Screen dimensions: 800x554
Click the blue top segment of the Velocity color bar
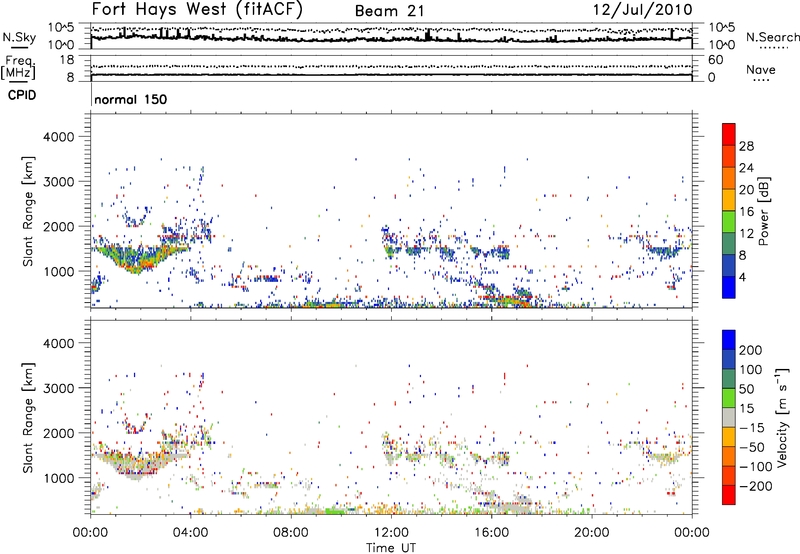pos(729,340)
